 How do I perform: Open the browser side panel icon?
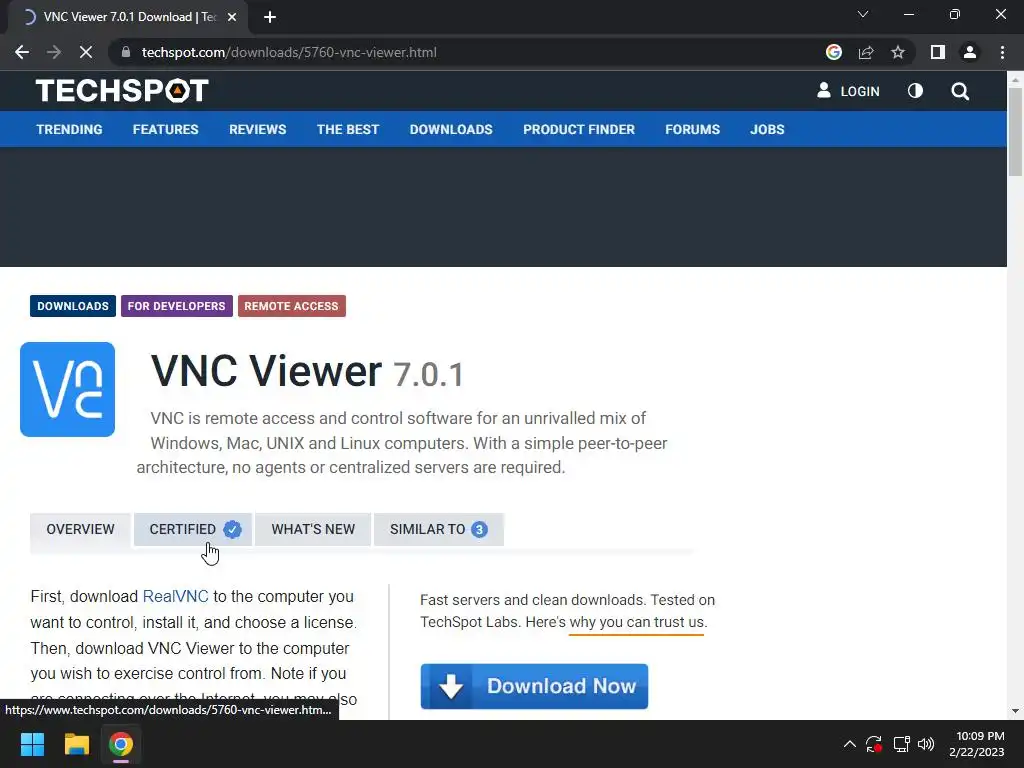(x=938, y=52)
